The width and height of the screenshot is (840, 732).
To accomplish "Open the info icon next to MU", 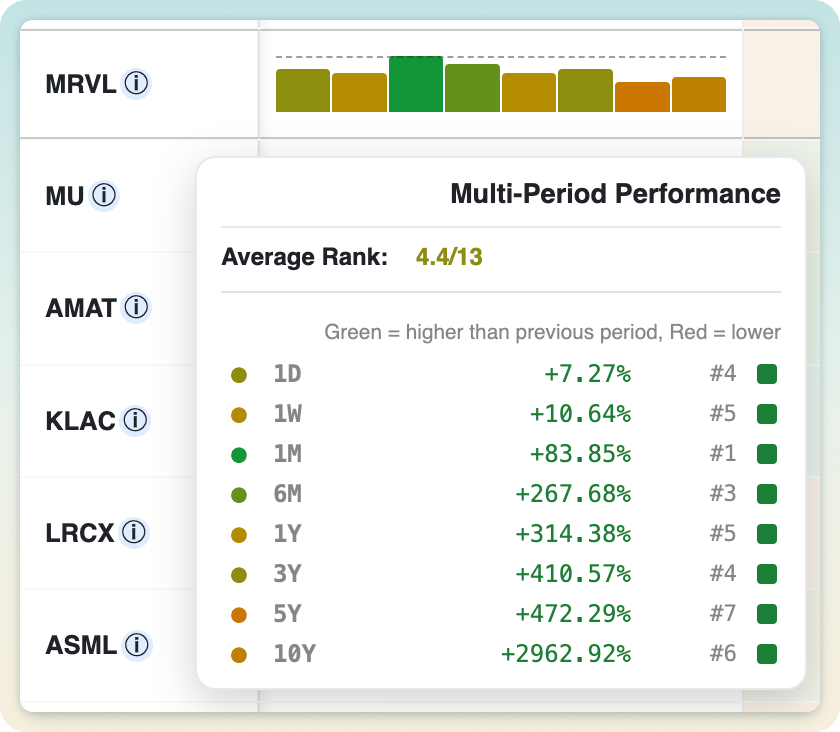I will pos(103,196).
